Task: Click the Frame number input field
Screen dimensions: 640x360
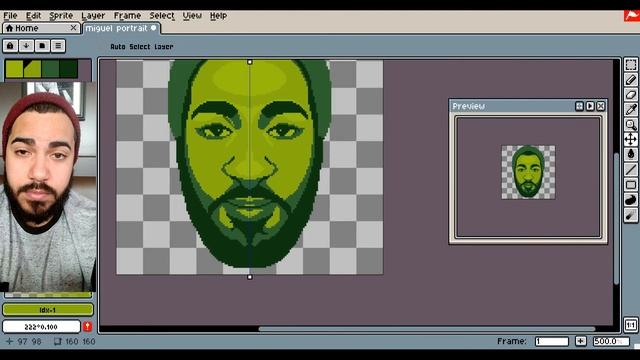Action: pos(551,341)
